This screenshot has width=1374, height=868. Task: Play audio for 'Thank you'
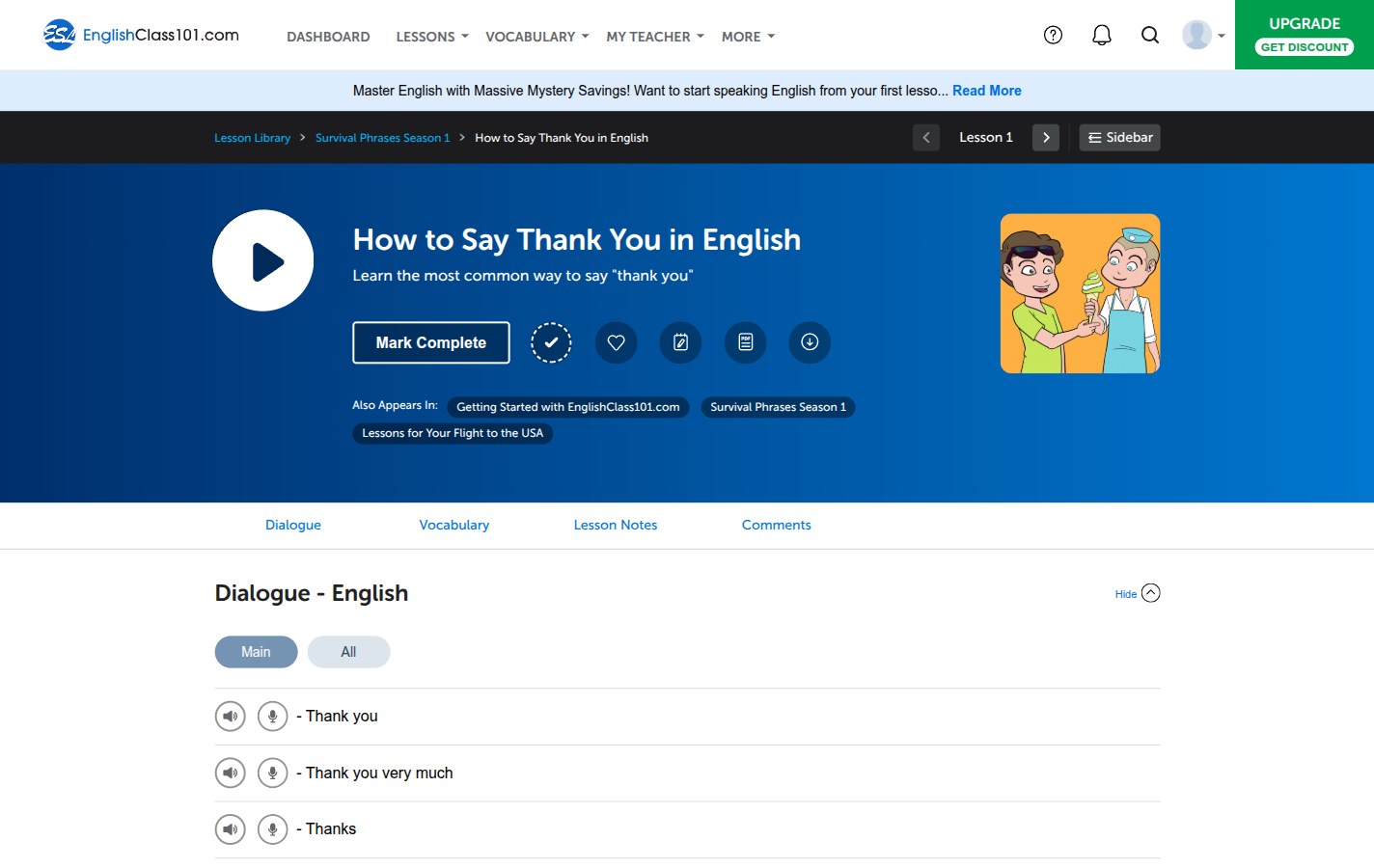tap(230, 717)
